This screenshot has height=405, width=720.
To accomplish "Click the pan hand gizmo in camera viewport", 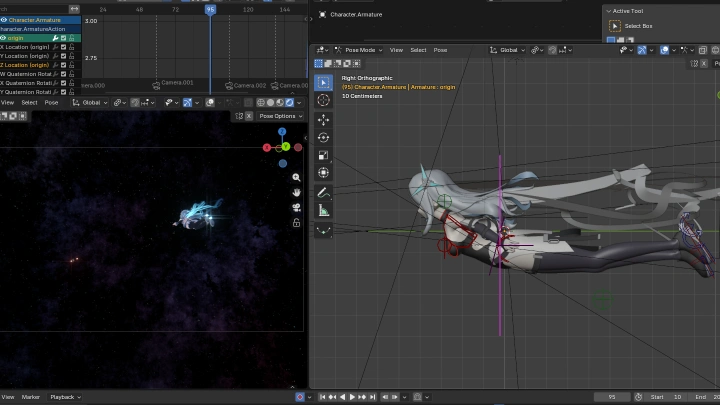I will 296,192.
